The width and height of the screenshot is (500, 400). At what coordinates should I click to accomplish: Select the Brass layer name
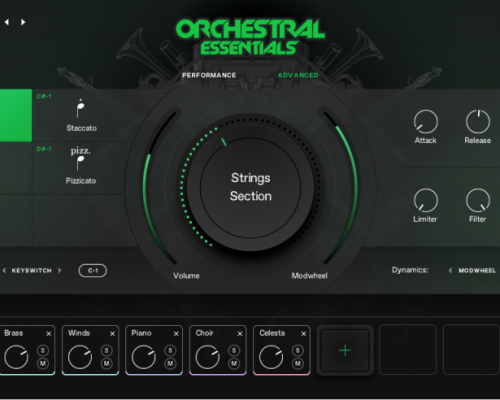(x=14, y=333)
